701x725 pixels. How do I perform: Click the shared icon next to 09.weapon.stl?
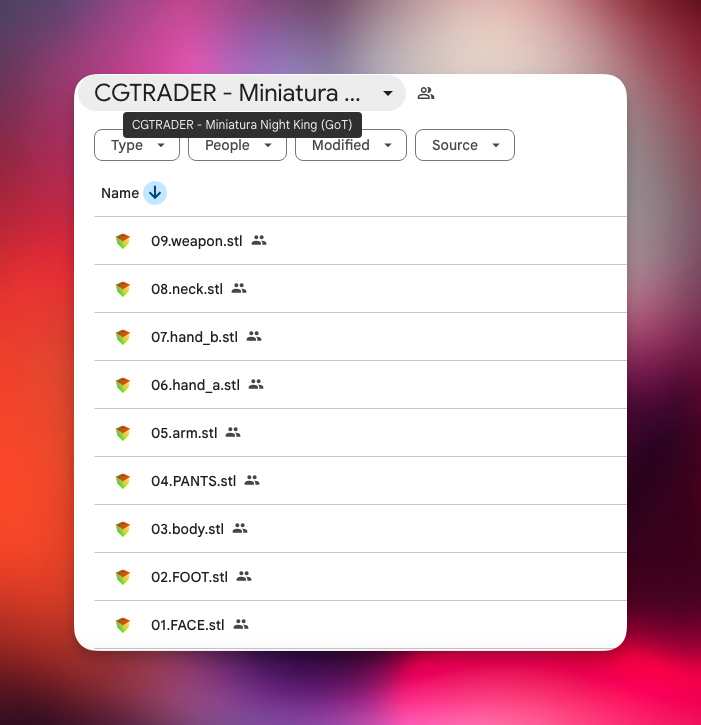coord(259,240)
